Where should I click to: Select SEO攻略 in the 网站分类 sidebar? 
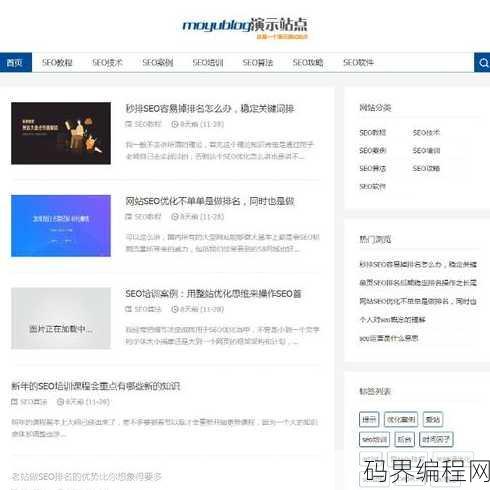coord(426,169)
